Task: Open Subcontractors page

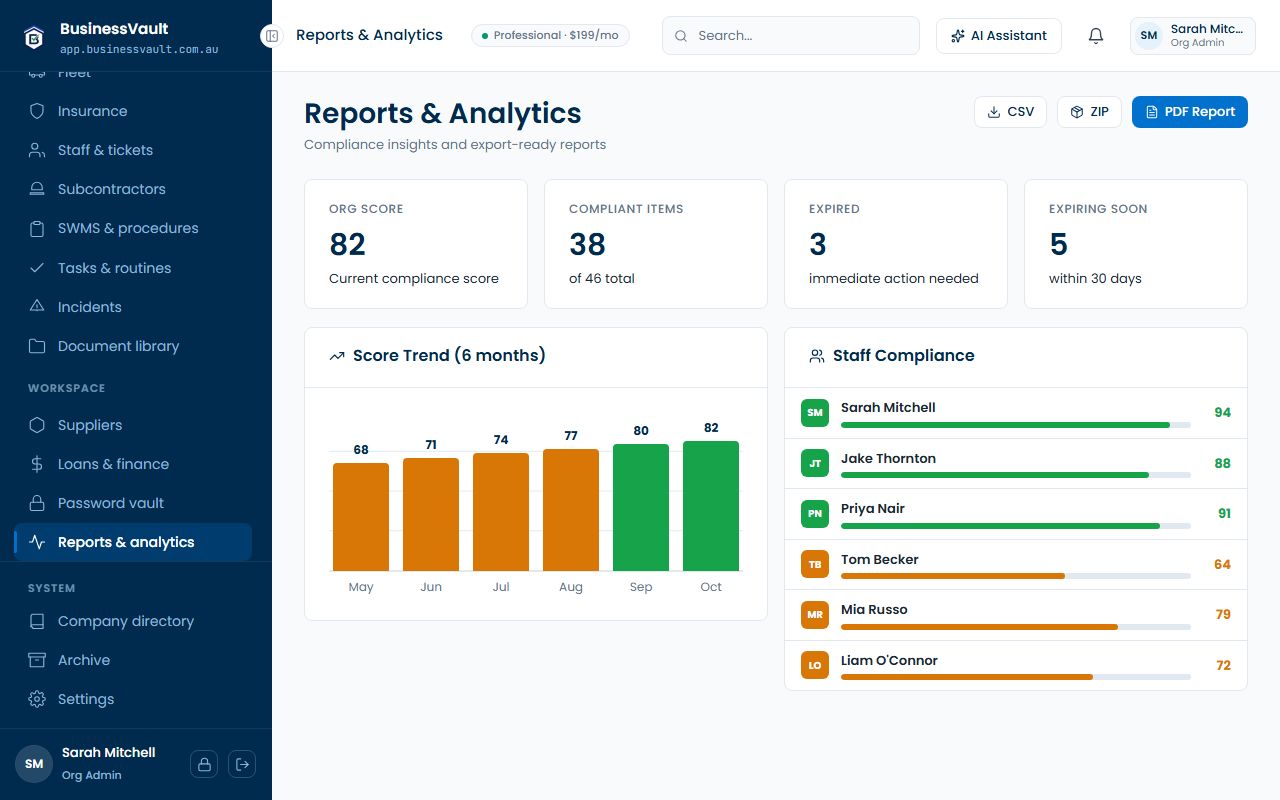Action: point(133,189)
